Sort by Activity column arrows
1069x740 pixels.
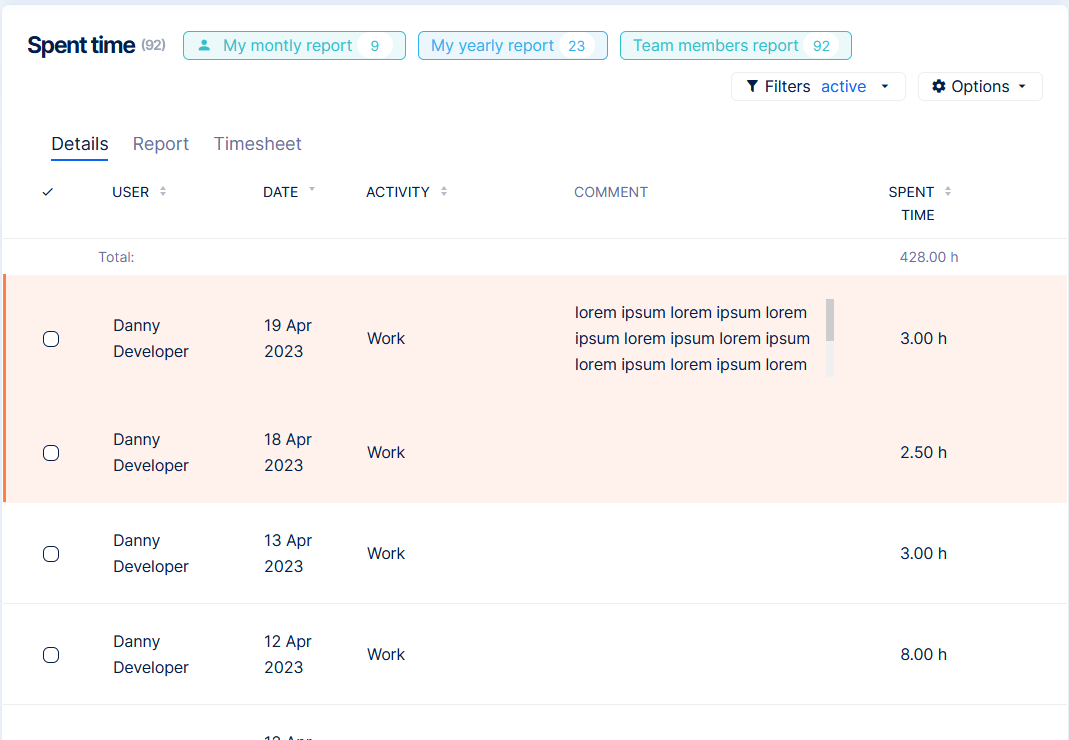[x=444, y=191]
